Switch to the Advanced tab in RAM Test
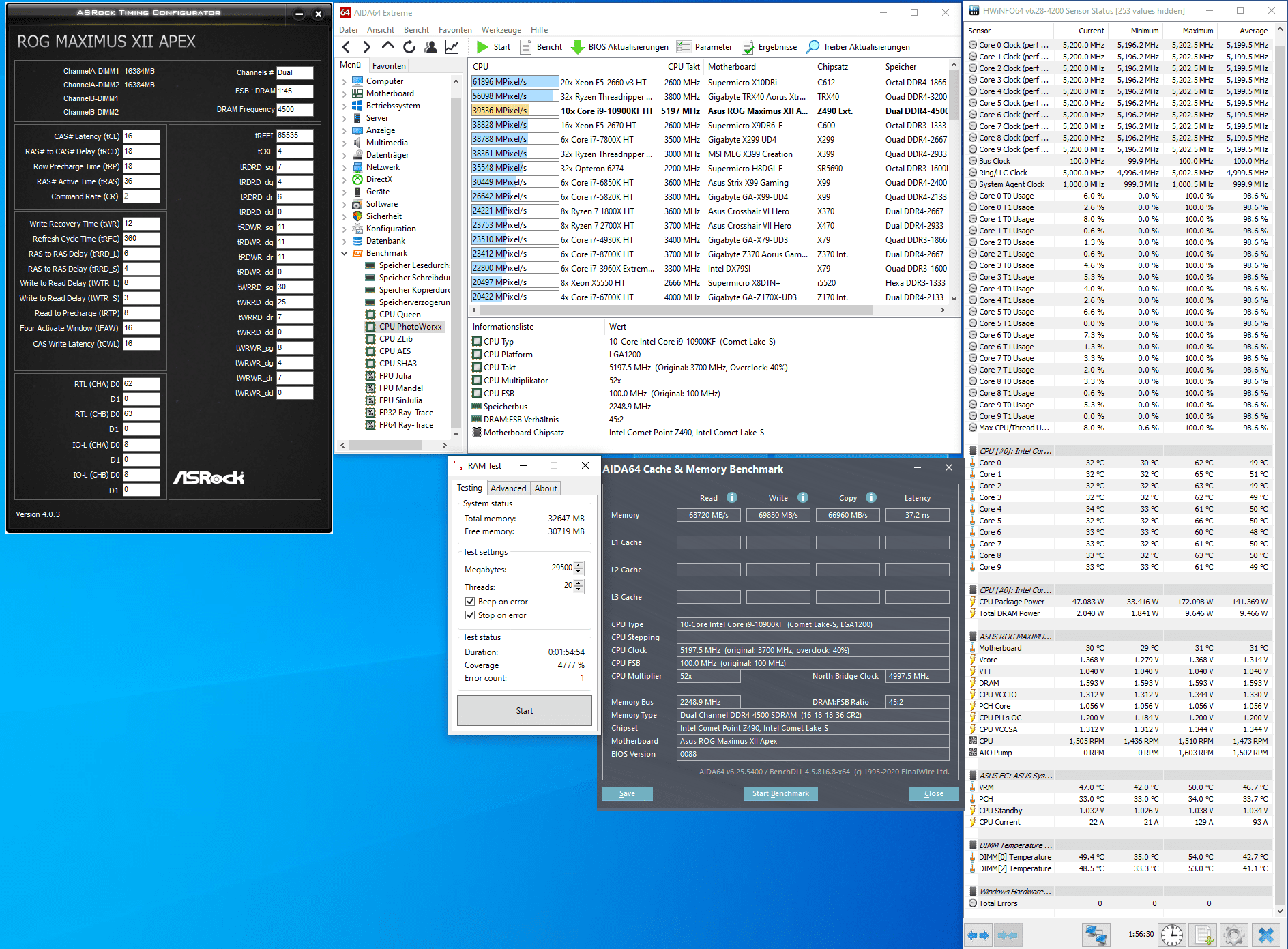Screen dimensions: 1288x949 [508, 488]
